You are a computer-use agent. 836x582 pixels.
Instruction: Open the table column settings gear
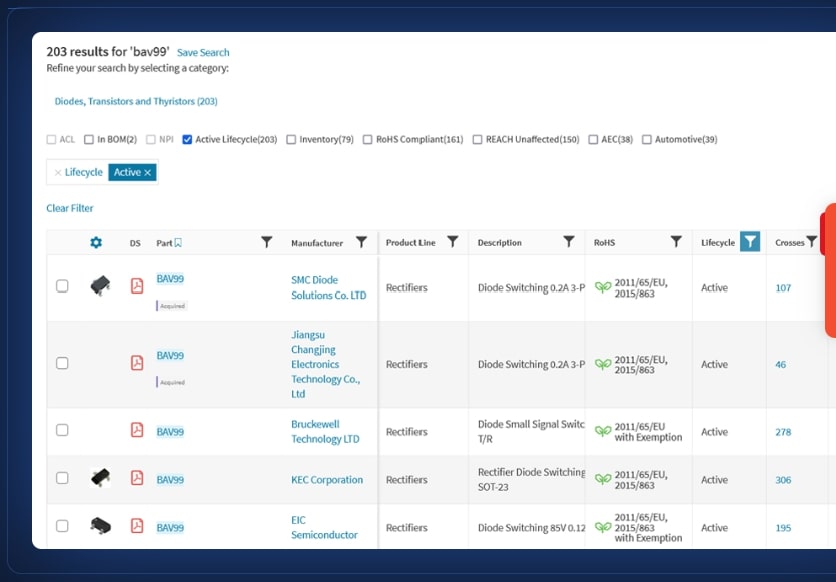tap(96, 242)
